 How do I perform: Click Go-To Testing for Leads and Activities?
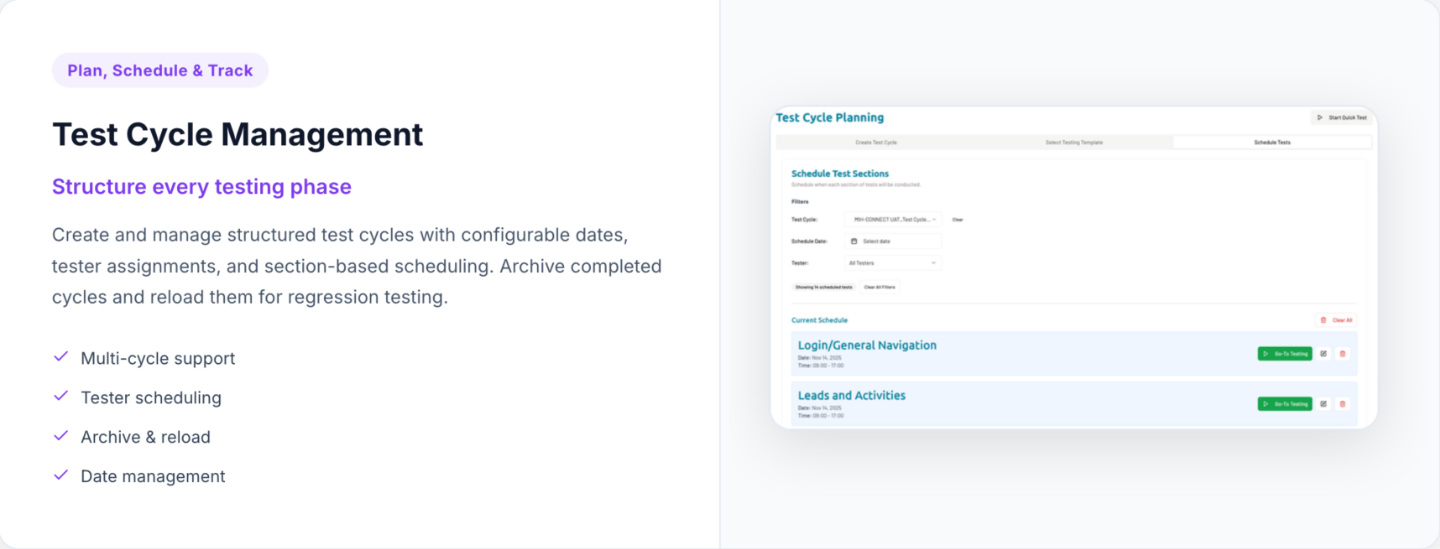(1285, 404)
